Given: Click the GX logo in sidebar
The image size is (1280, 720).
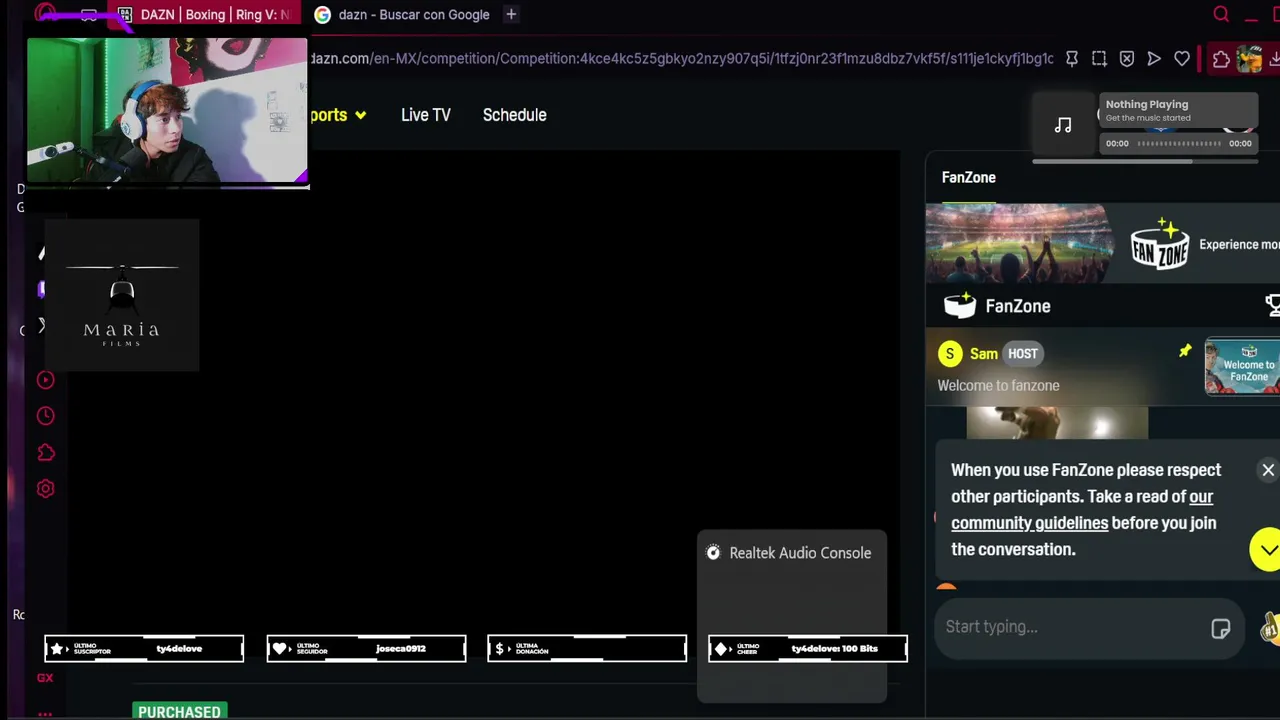Looking at the screenshot, I should (45, 678).
